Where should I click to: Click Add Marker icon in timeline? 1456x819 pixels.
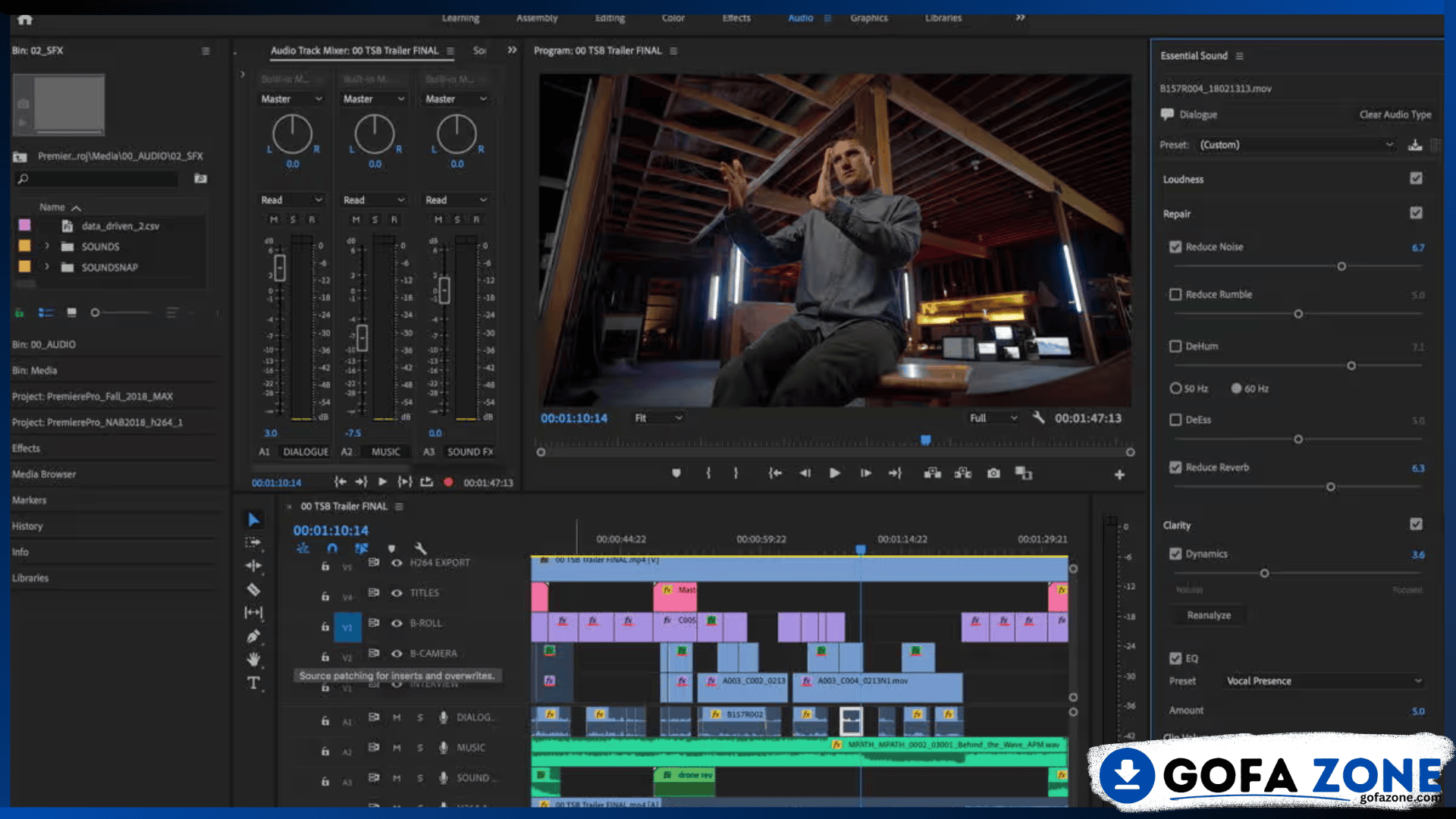pyautogui.click(x=391, y=548)
